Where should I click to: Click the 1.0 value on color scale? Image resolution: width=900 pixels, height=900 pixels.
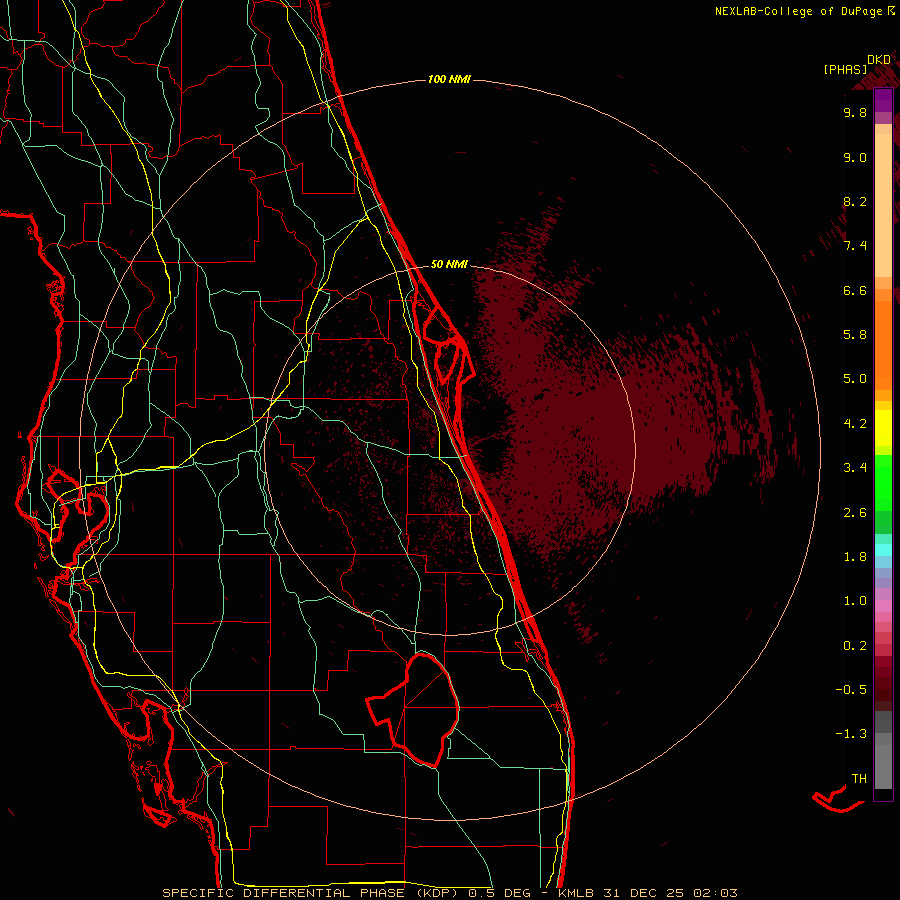pos(855,601)
